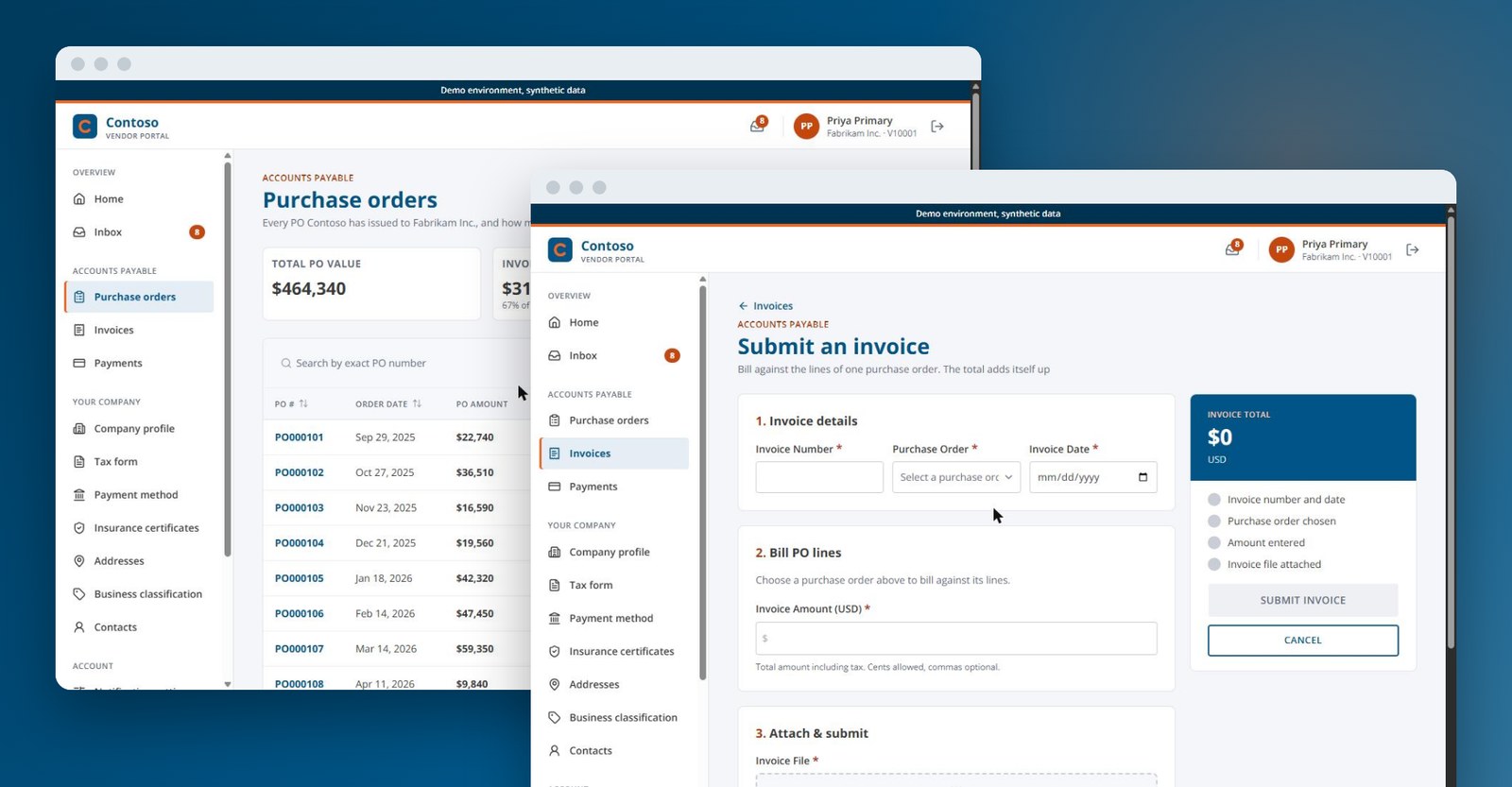Select Purchase orders in the Submit an invoice window sidebar
1512x787 pixels.
click(x=613, y=420)
